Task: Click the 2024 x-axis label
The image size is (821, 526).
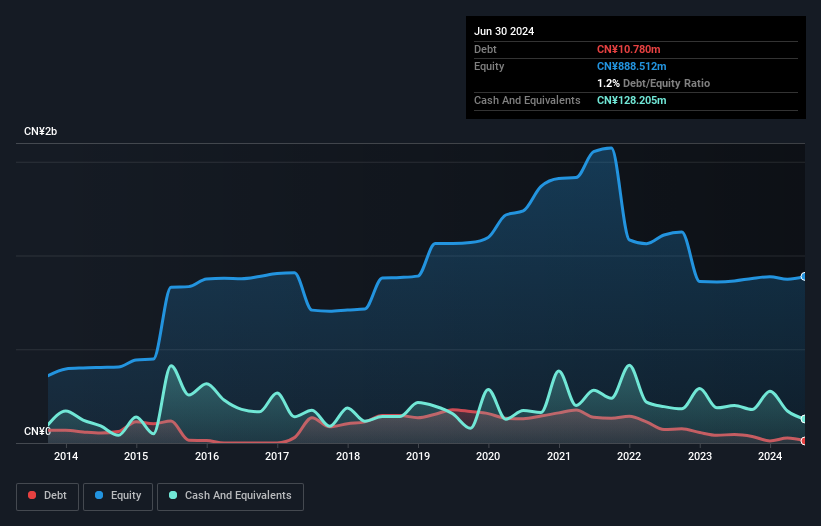Action: click(x=770, y=456)
